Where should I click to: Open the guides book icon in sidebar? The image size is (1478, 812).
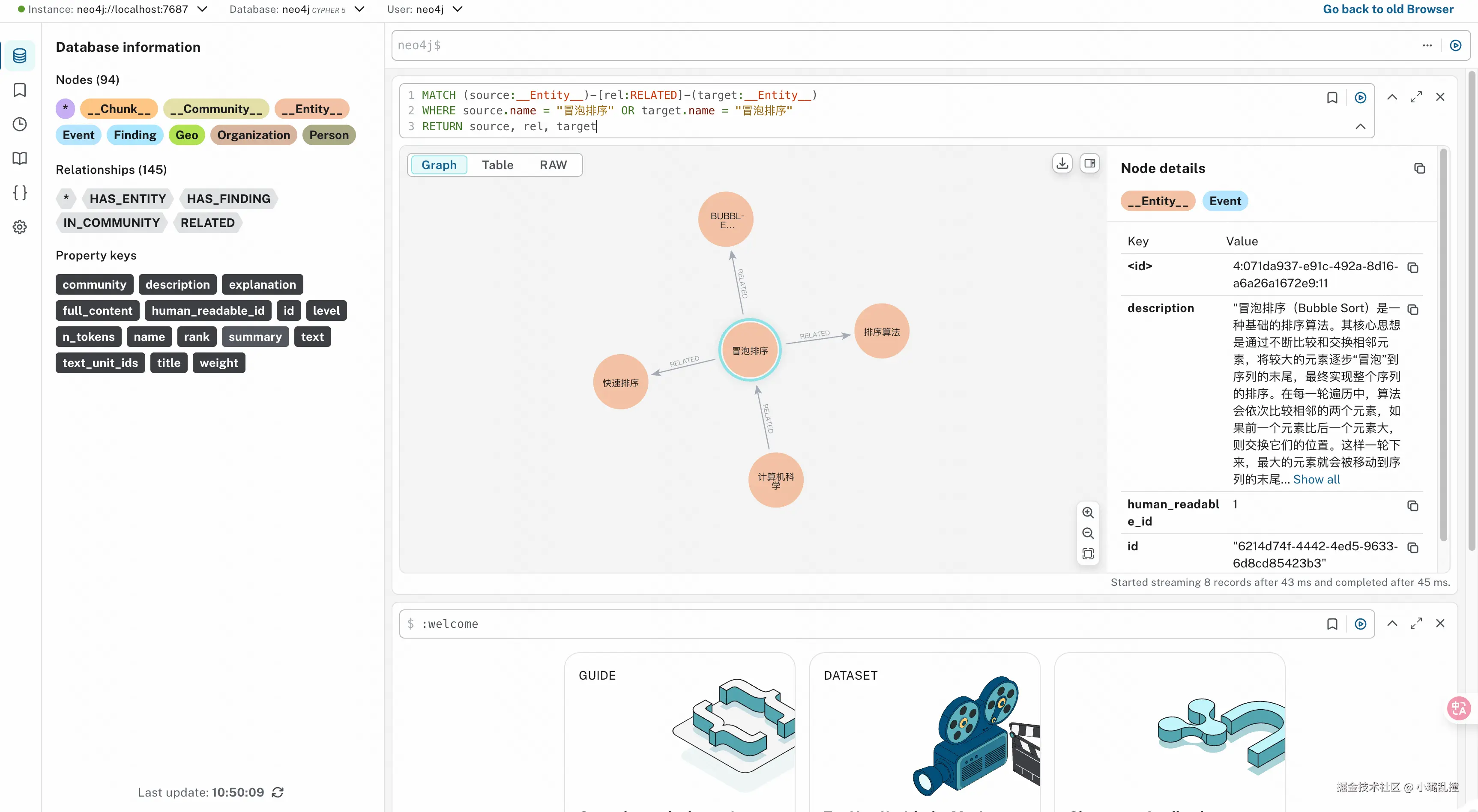(x=20, y=158)
